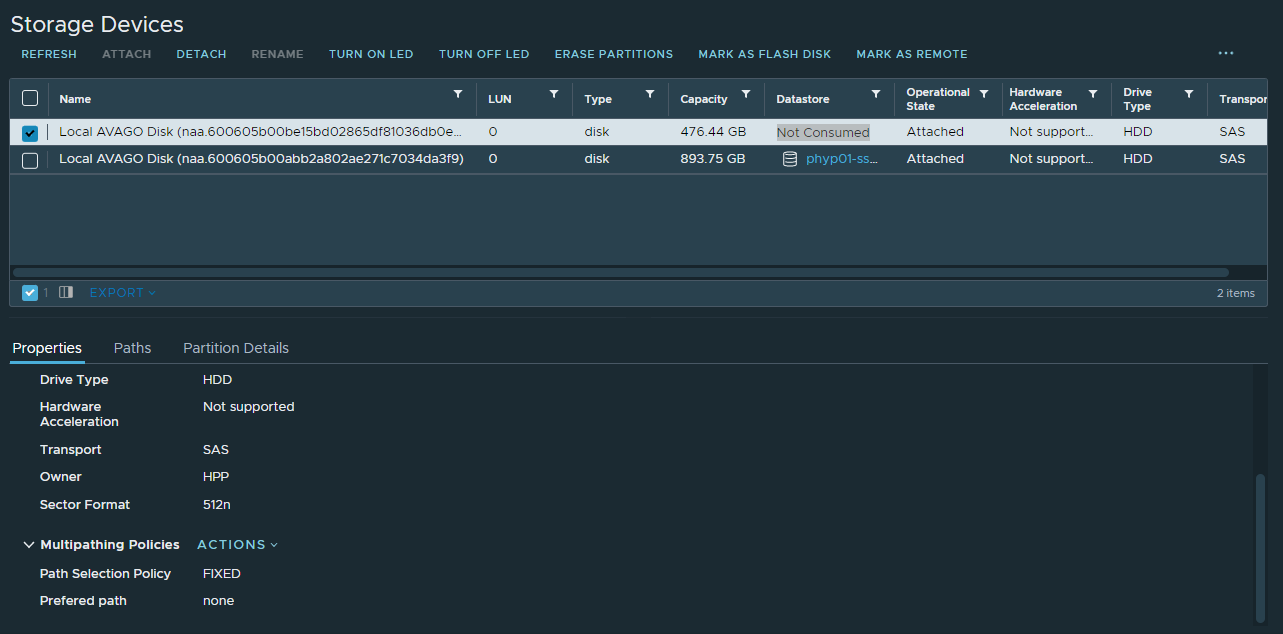Click the FIXED path selection policy value
Viewport: 1283px width, 634px height.
pyautogui.click(x=222, y=574)
